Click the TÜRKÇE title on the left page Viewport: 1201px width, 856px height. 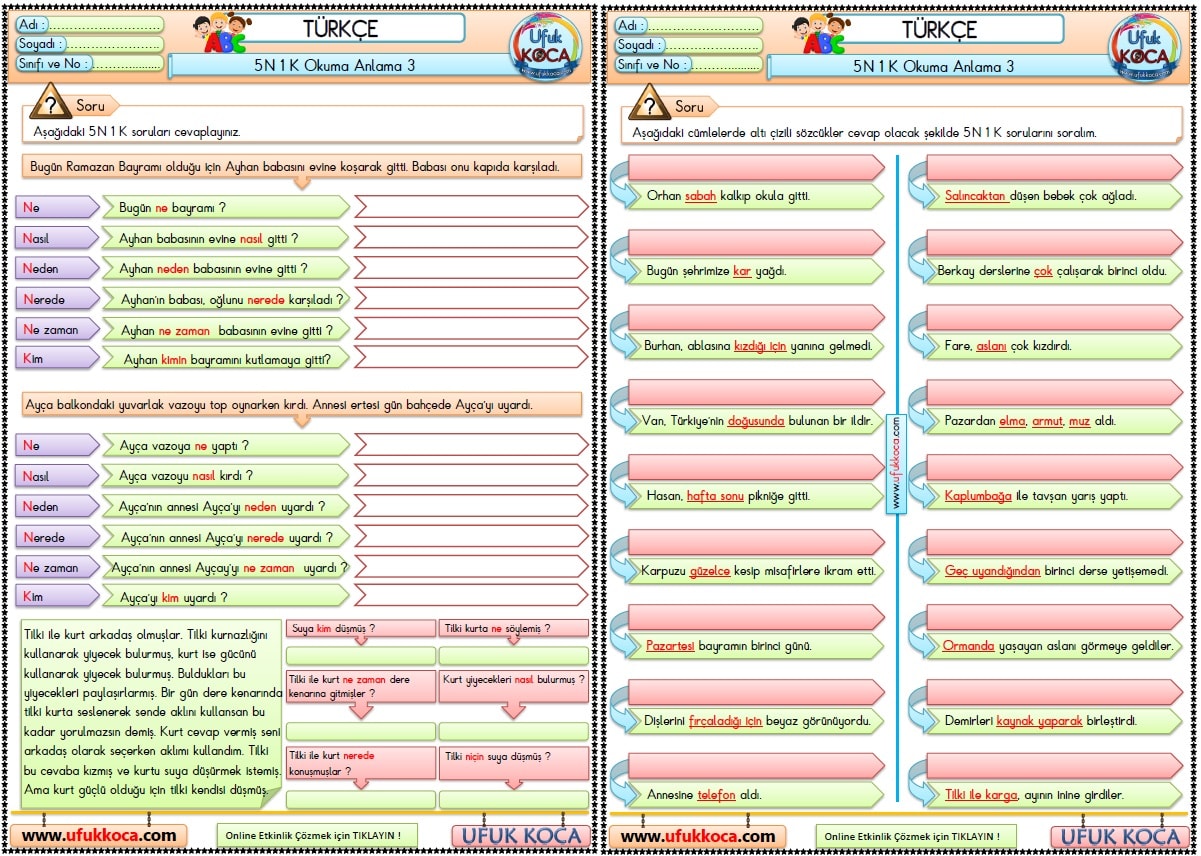[x=340, y=28]
